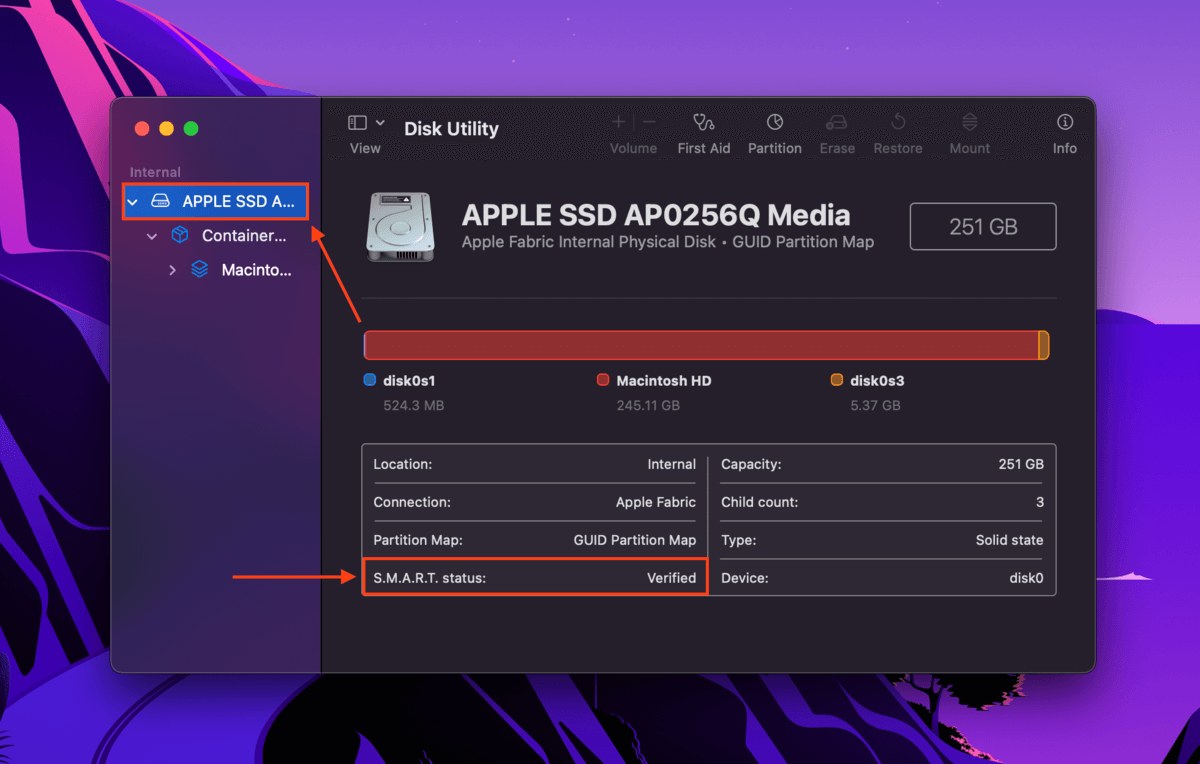
Task: Click the Mount drive icon
Action: coord(970,122)
